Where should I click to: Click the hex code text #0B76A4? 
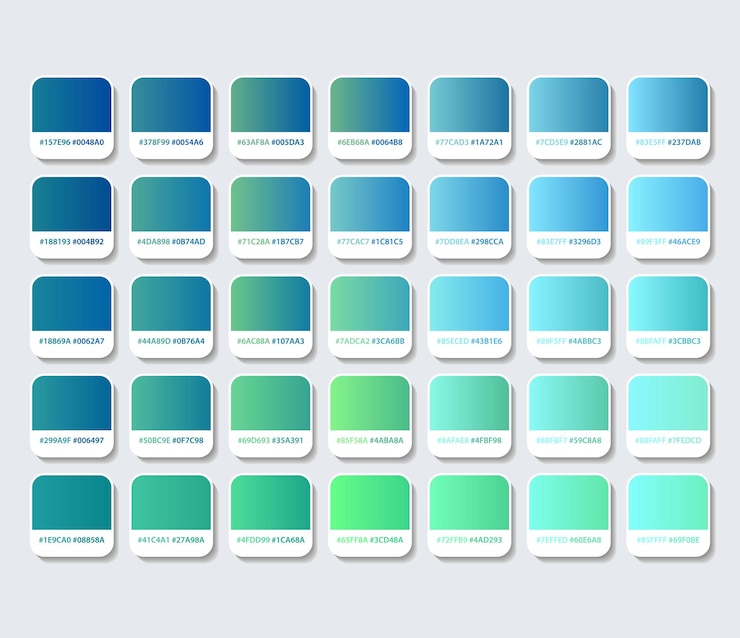point(188,341)
